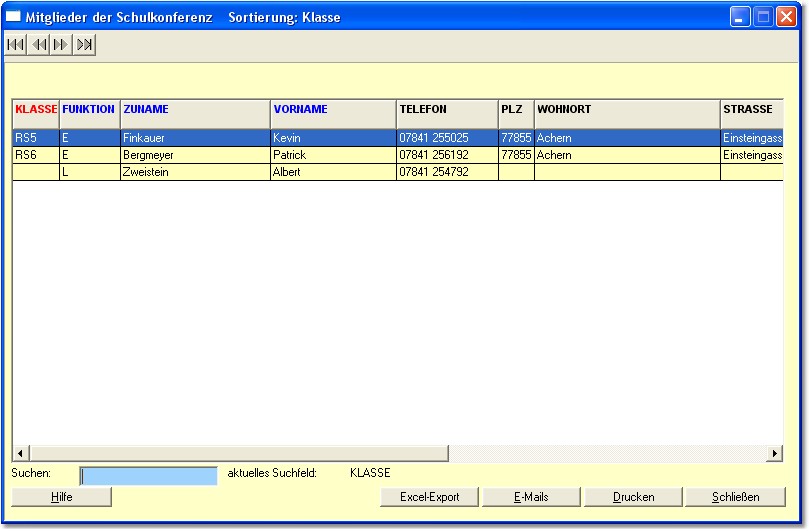Open the E-Mails function
The width and height of the screenshot is (809, 531).
coord(531,497)
